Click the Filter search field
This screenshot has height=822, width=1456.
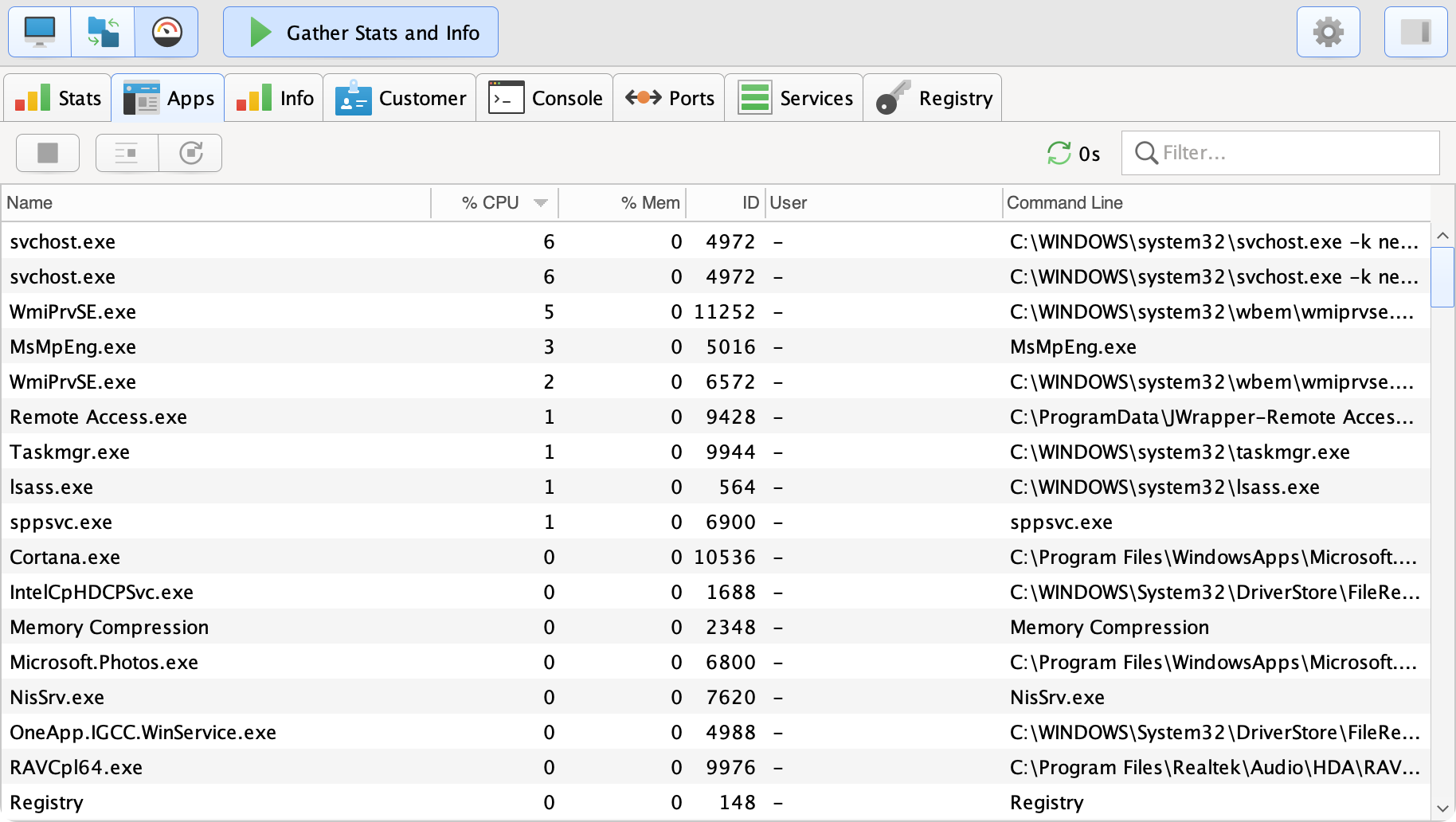point(1280,153)
